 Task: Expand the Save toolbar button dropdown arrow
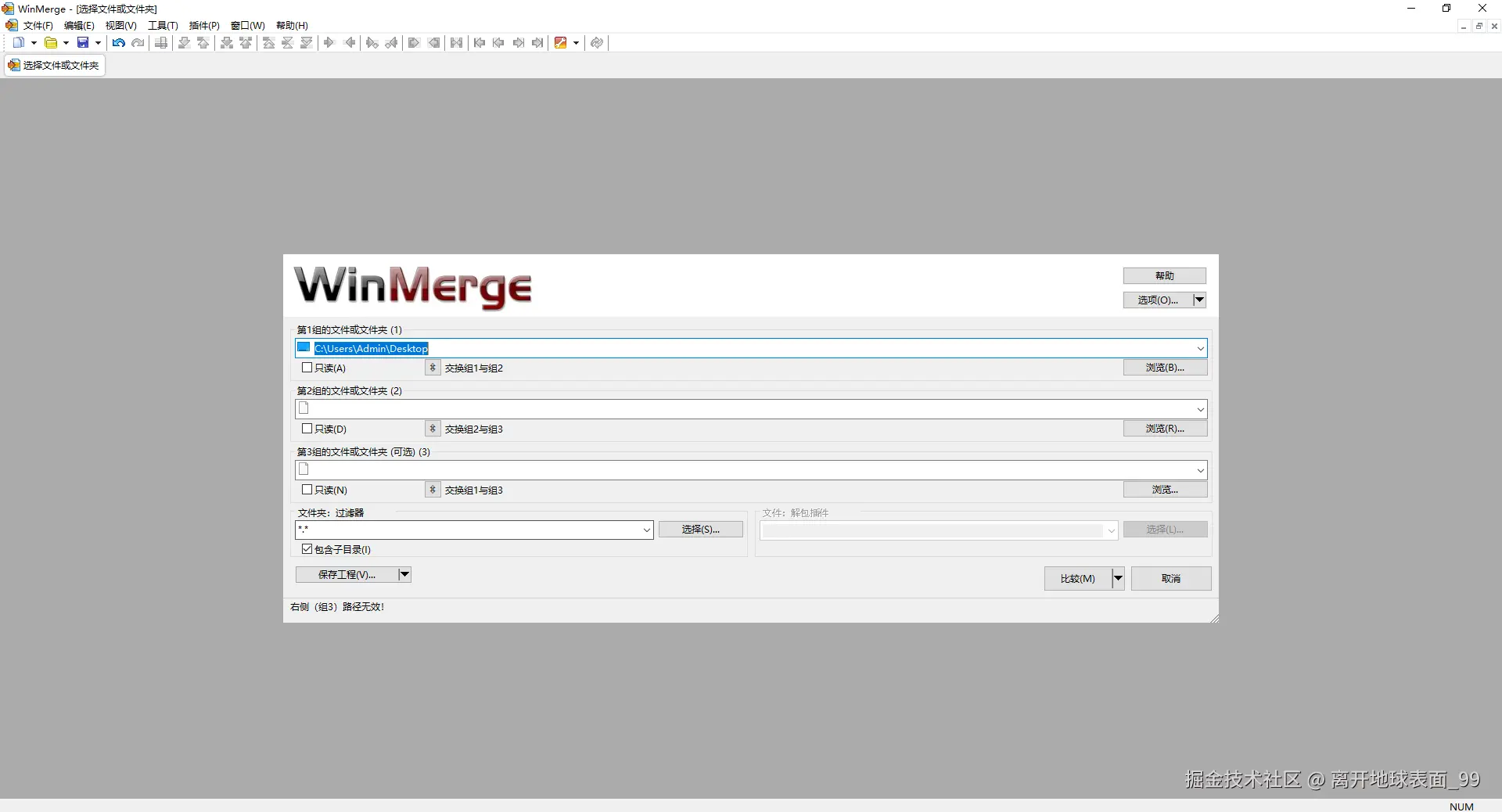98,43
